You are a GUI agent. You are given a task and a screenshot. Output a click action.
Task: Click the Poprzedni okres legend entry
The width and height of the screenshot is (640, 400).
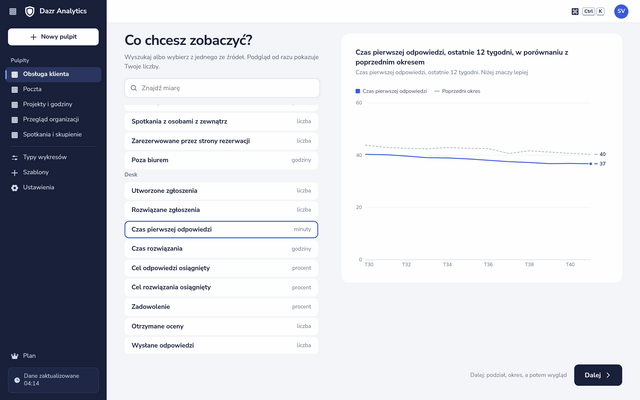[x=457, y=91]
